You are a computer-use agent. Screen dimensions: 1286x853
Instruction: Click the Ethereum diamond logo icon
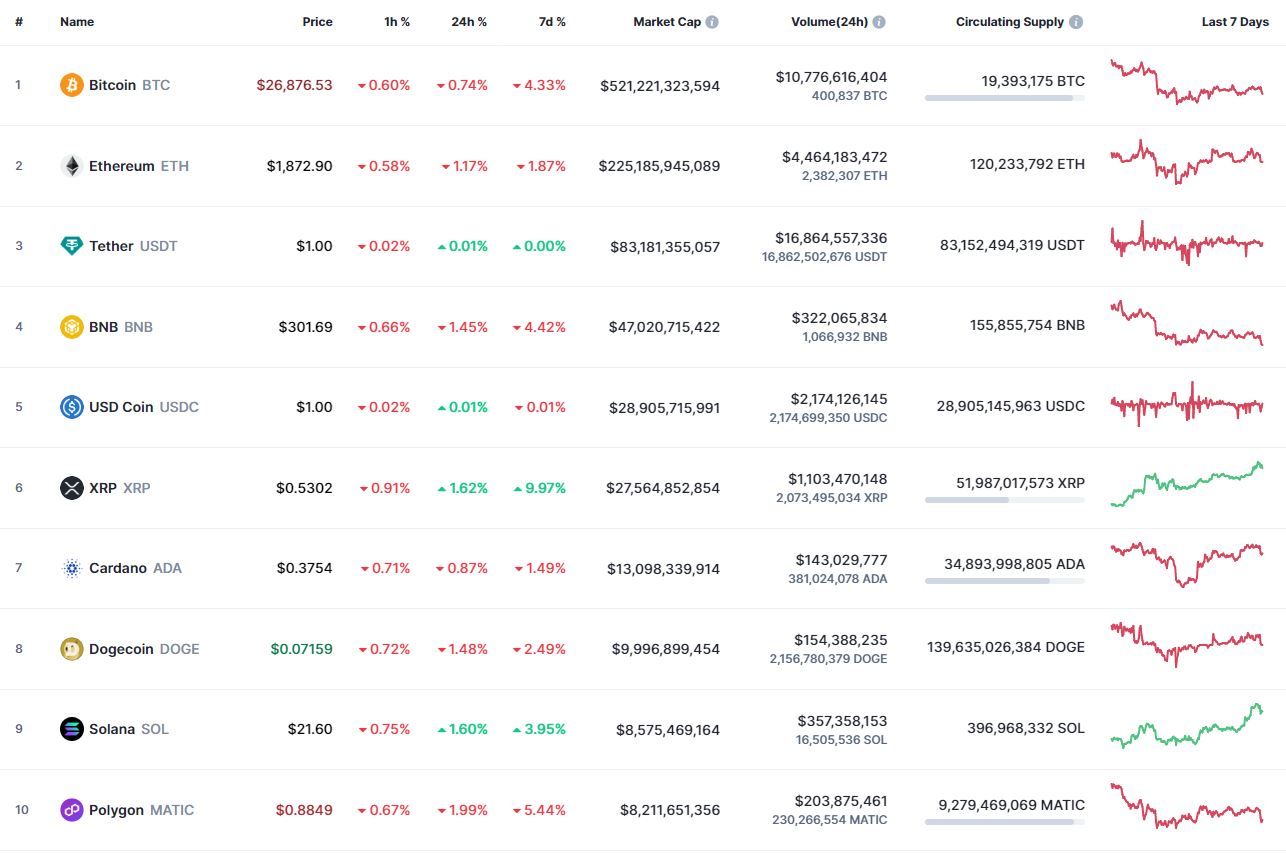[71, 166]
